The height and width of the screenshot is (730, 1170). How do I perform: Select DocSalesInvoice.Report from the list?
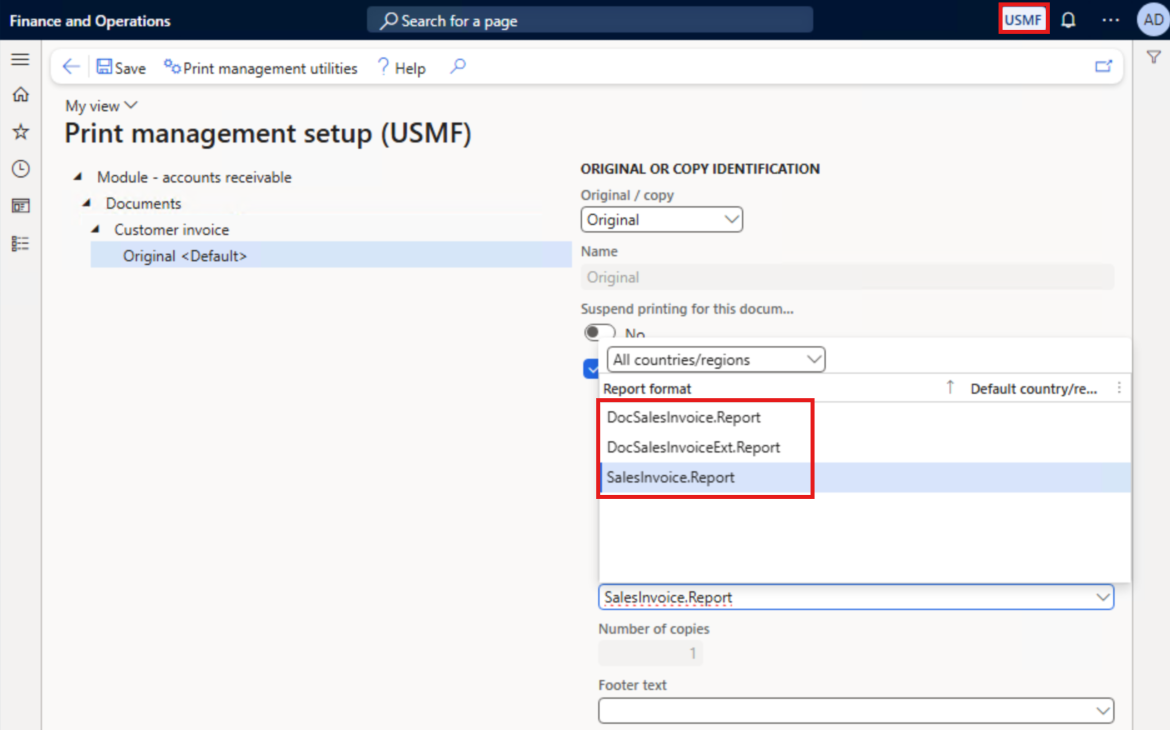(683, 417)
